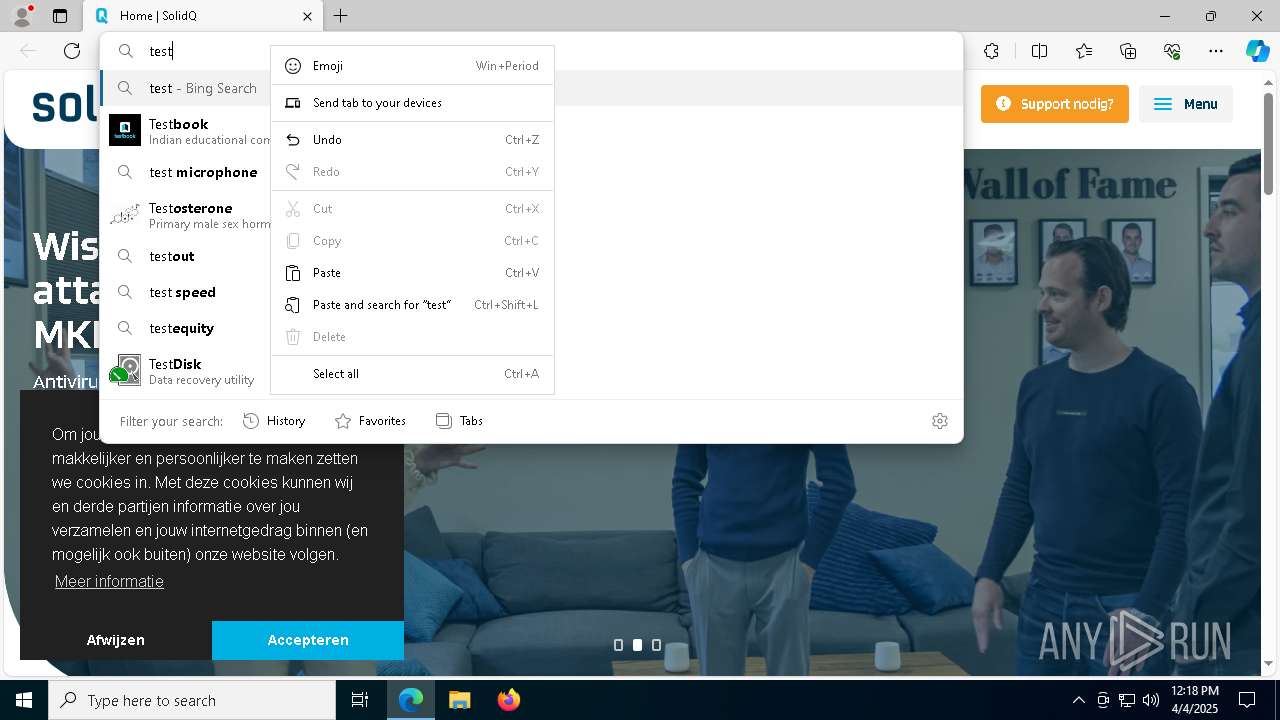Click the volume tray icon
This screenshot has width=1280, height=720.
coord(1151,700)
